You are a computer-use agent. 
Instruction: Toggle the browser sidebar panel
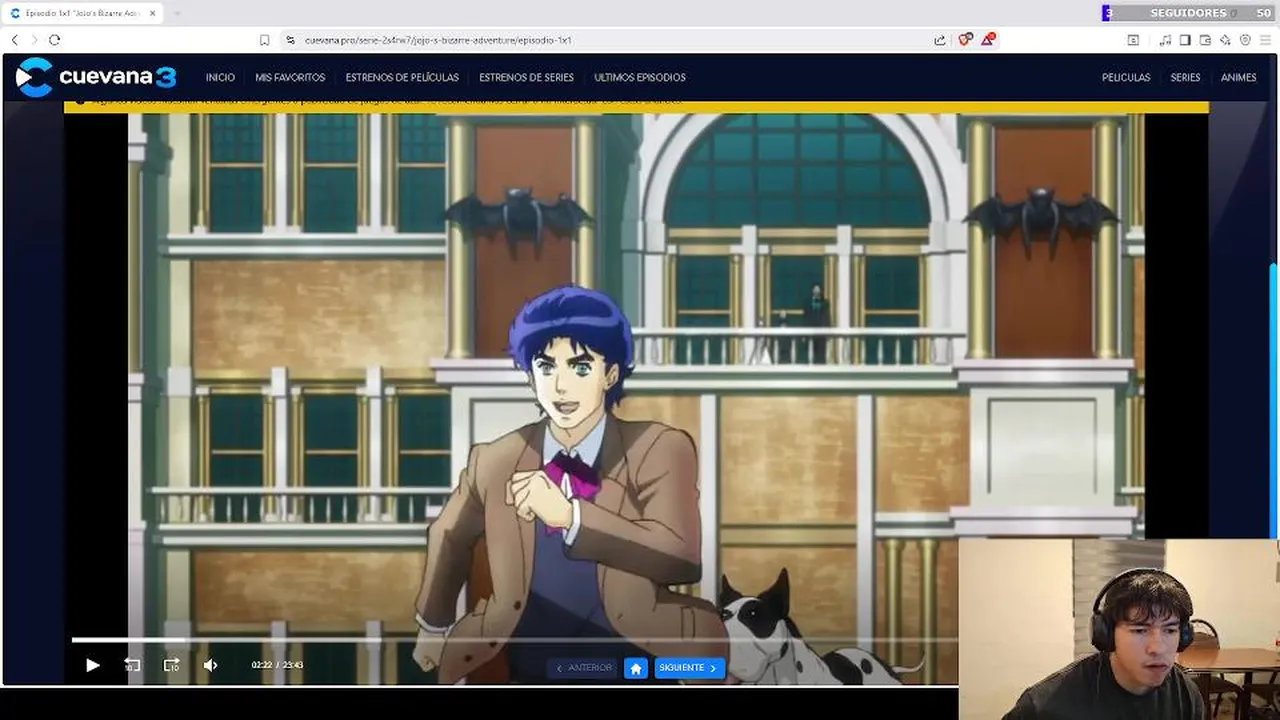[x=1185, y=40]
